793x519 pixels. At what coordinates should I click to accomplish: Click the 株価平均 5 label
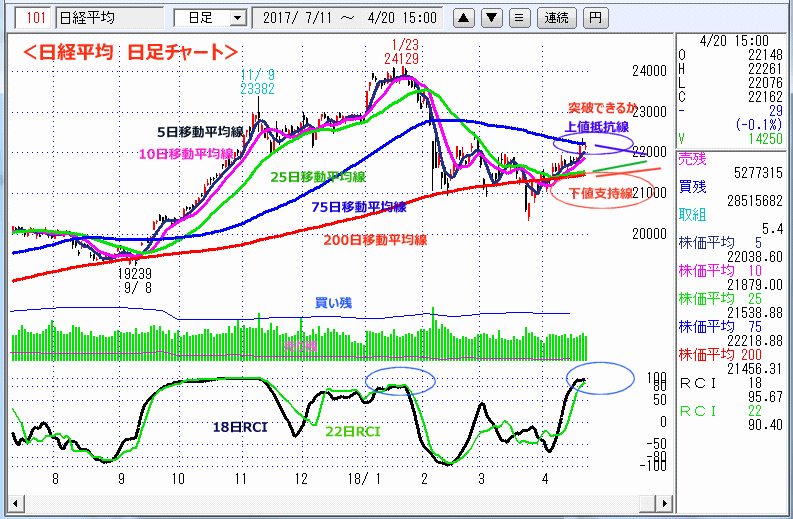coord(720,243)
